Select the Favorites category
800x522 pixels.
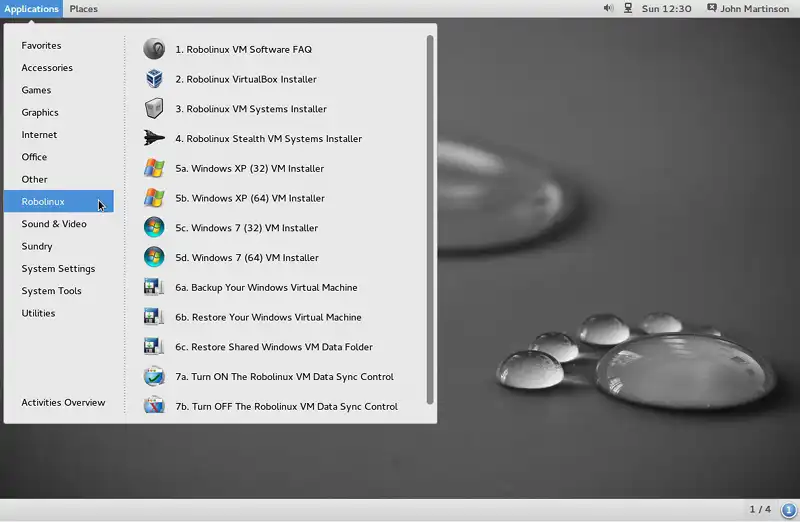coord(59,45)
